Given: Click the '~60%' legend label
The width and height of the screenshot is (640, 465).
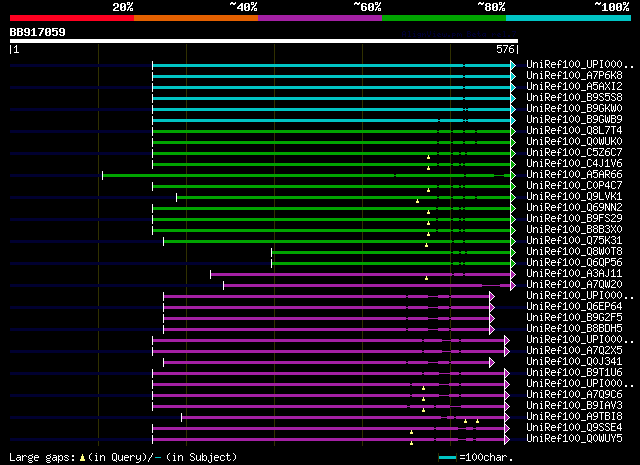Looking at the screenshot, I should [x=367, y=7].
